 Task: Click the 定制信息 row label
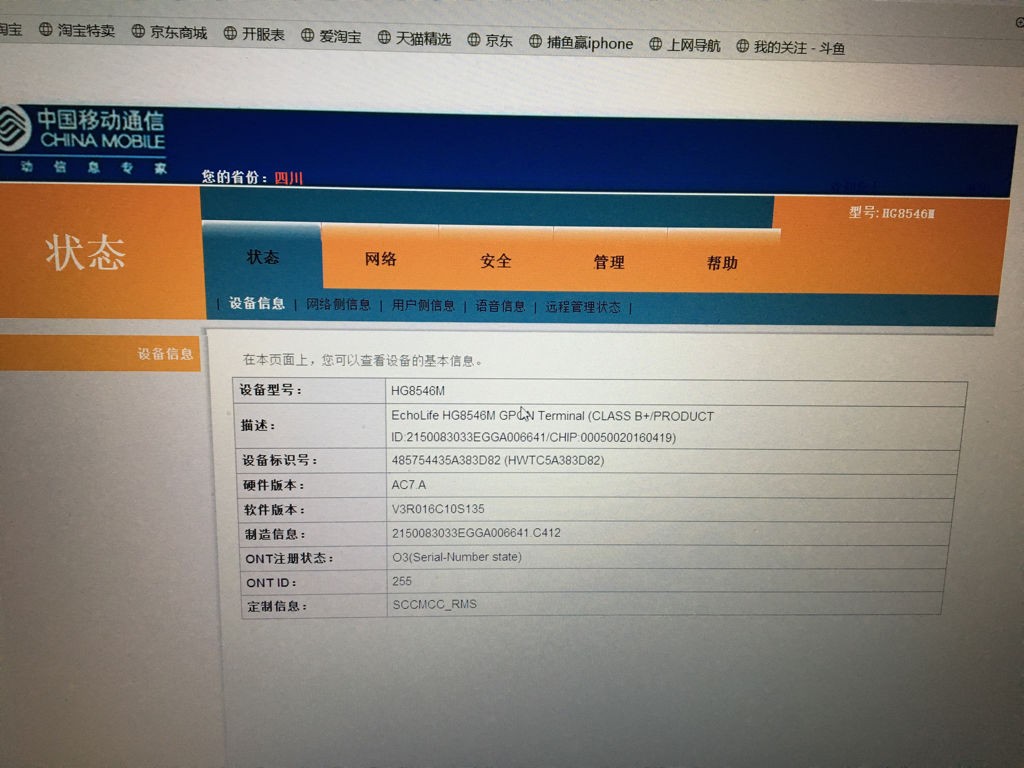(277, 606)
